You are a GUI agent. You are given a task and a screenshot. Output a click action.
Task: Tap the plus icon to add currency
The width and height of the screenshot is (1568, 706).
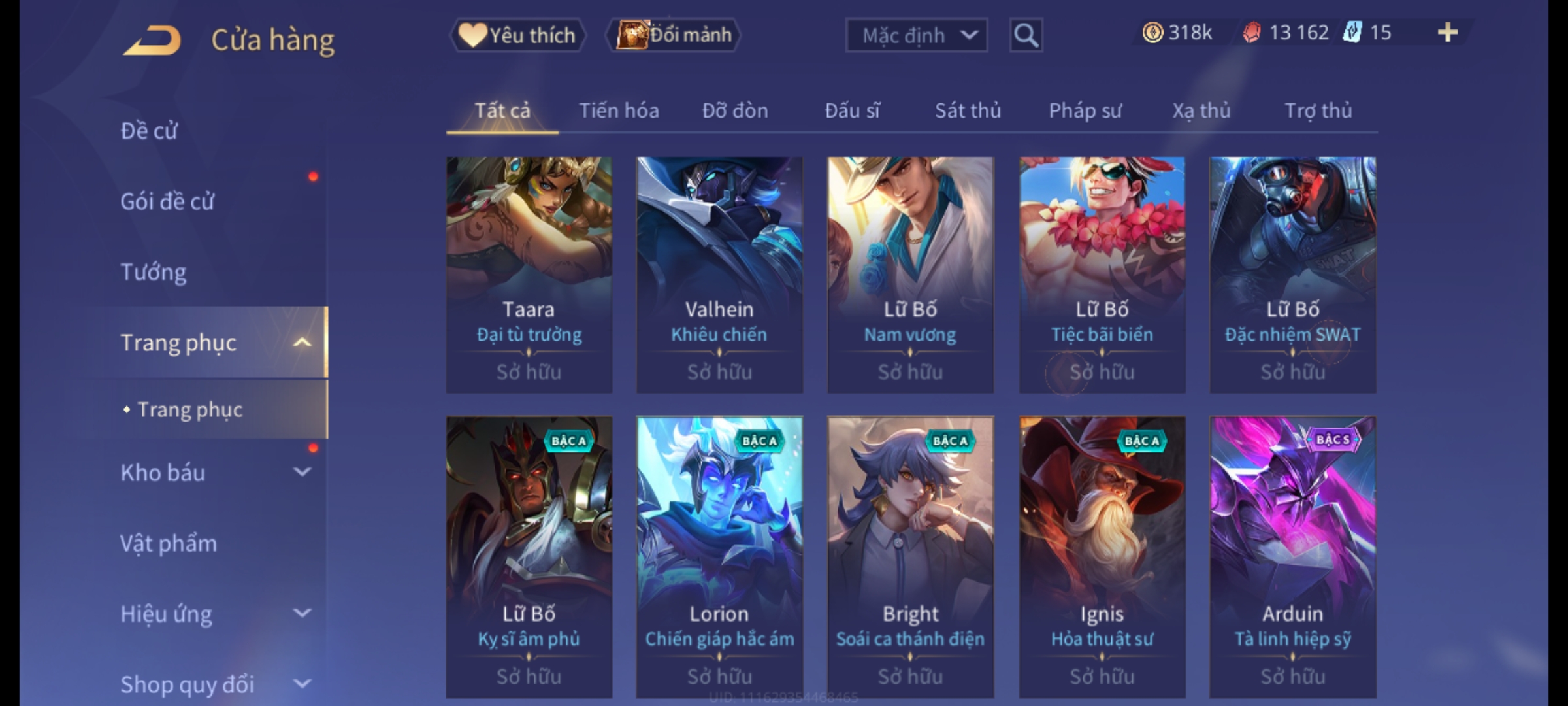point(1448,32)
